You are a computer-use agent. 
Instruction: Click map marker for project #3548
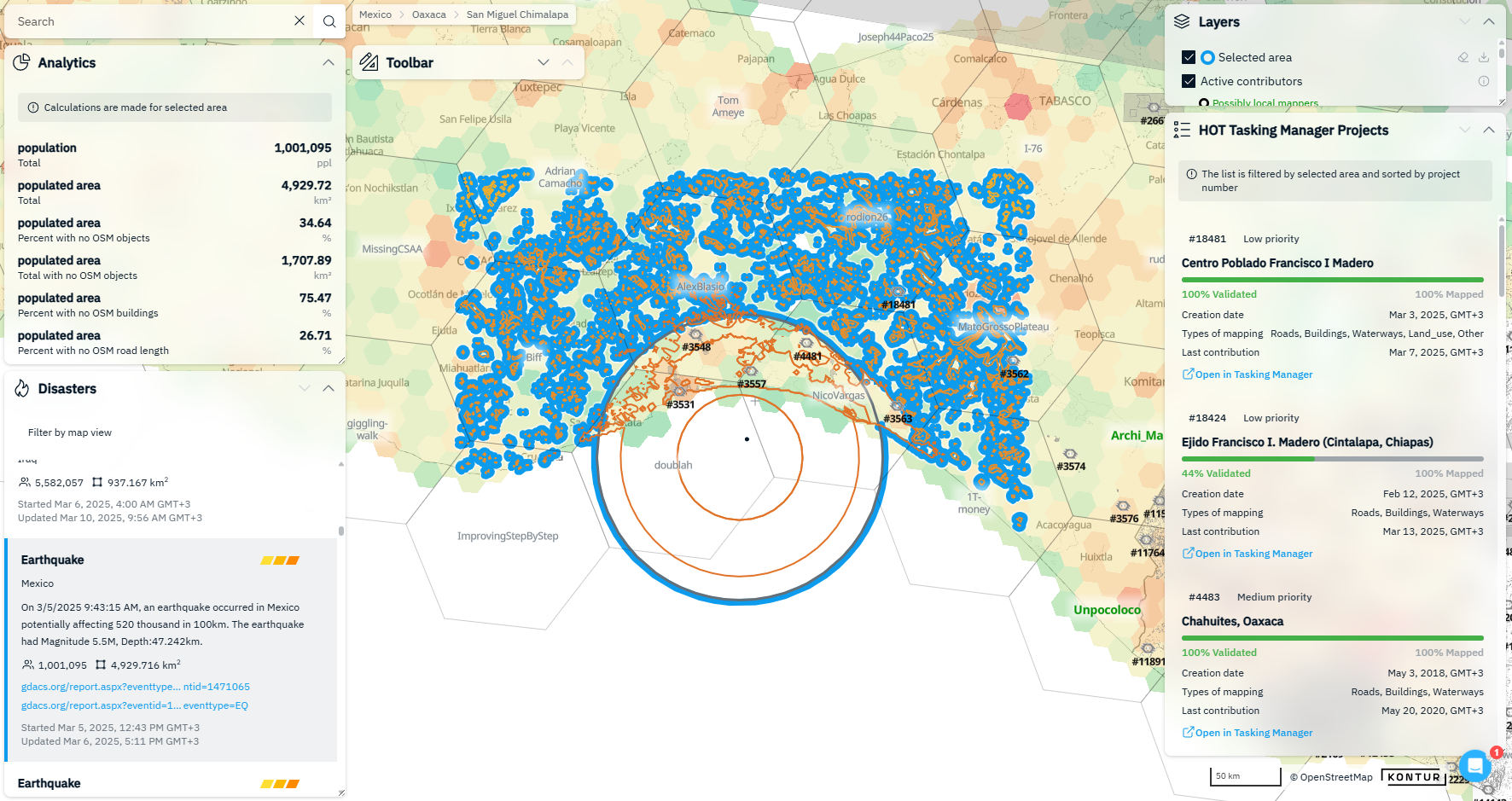695,335
